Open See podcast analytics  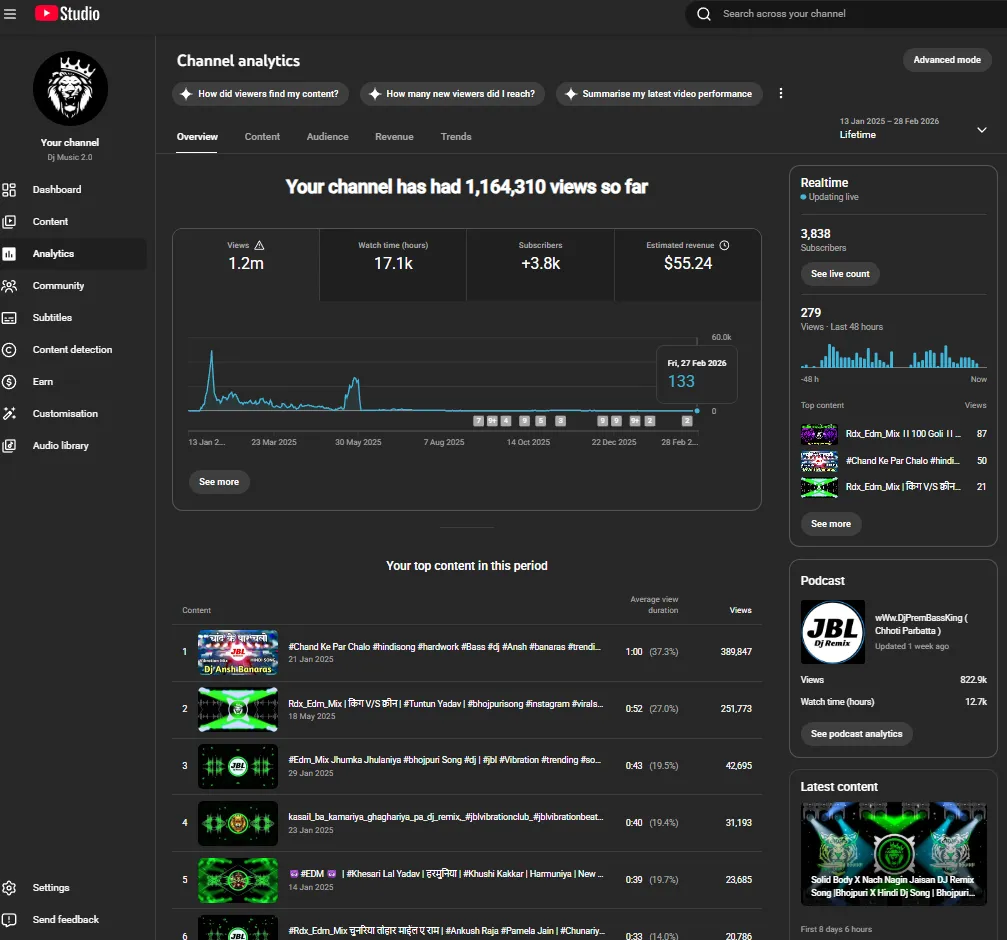click(x=857, y=734)
